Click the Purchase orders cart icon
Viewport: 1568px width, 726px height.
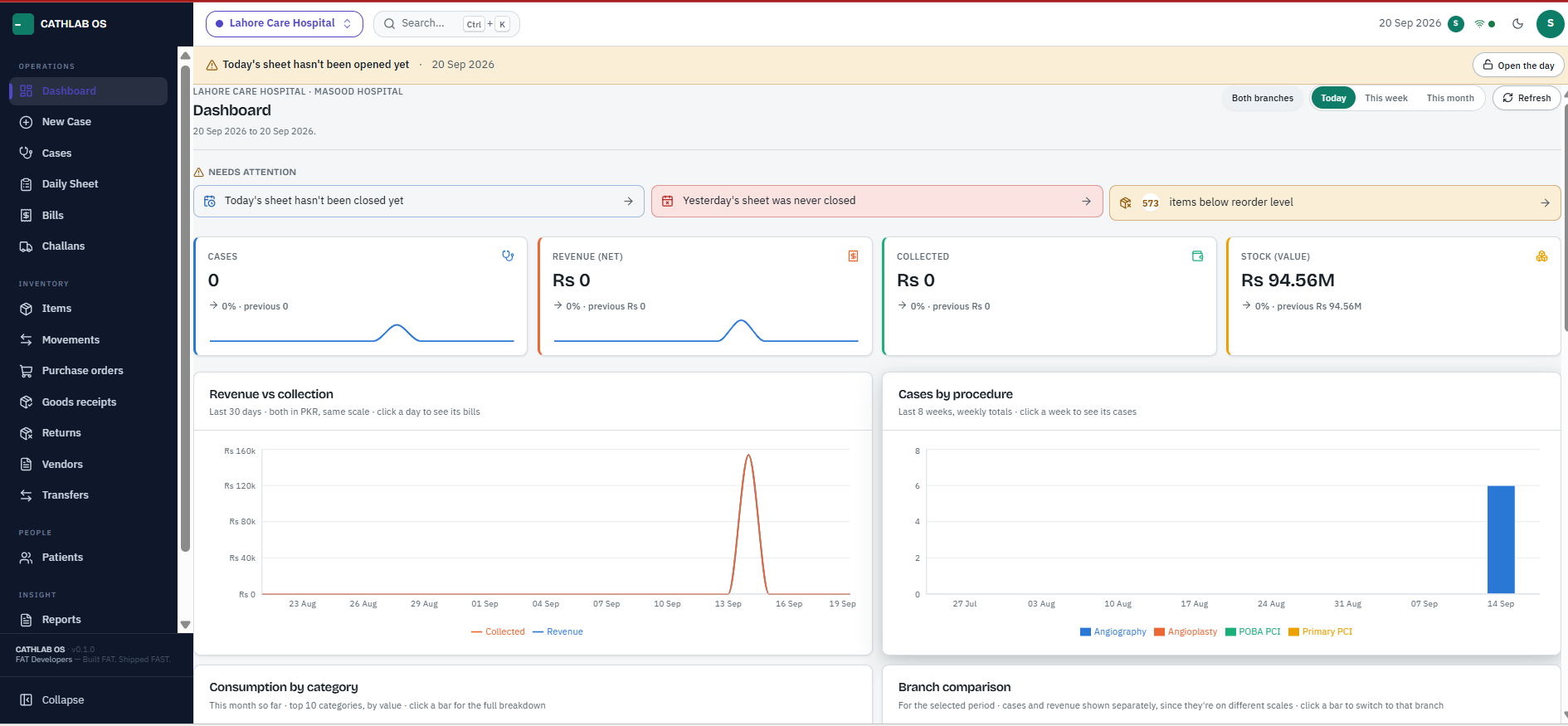click(26, 371)
